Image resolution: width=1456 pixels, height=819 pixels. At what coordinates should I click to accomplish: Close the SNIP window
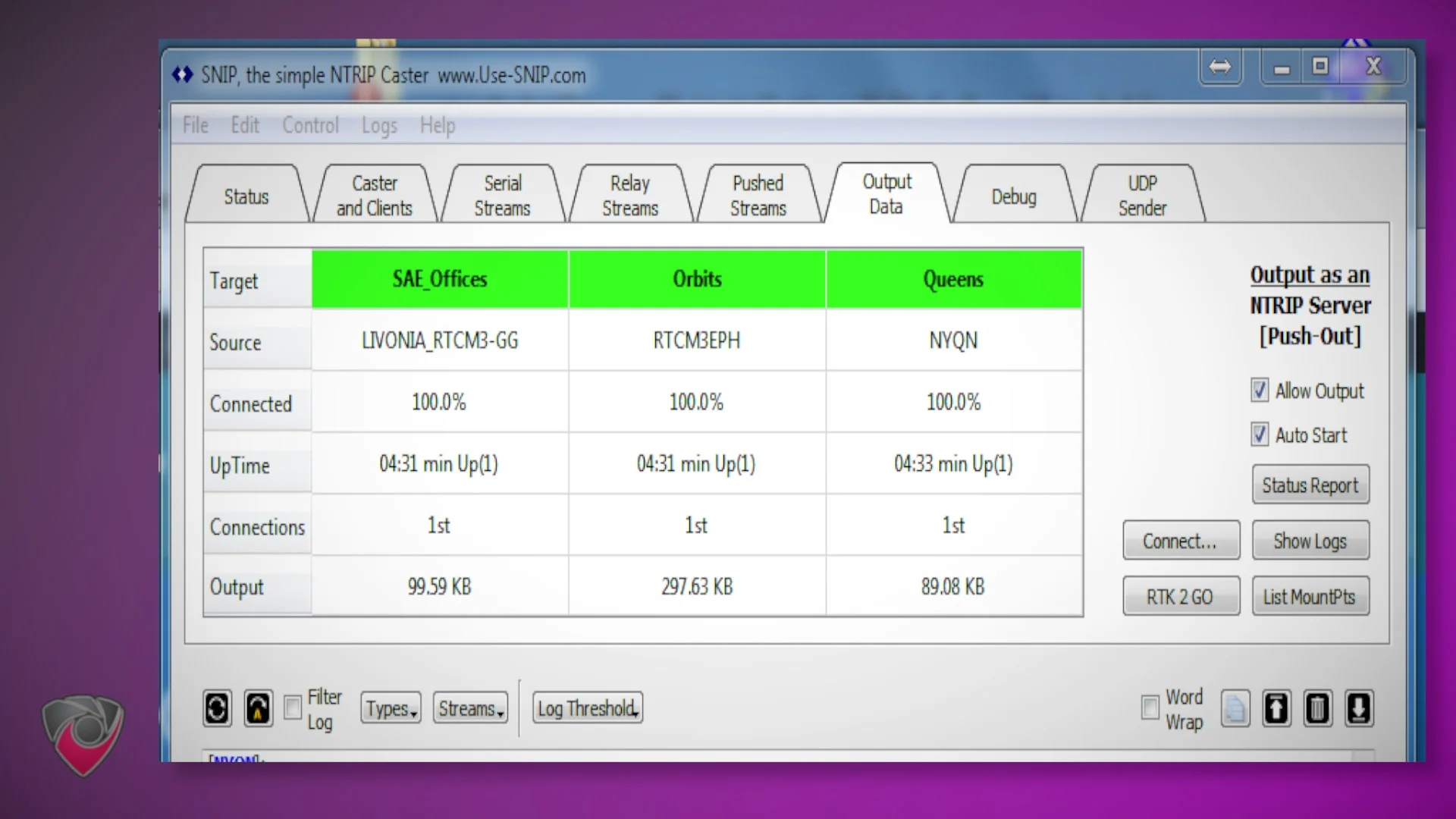point(1373,67)
